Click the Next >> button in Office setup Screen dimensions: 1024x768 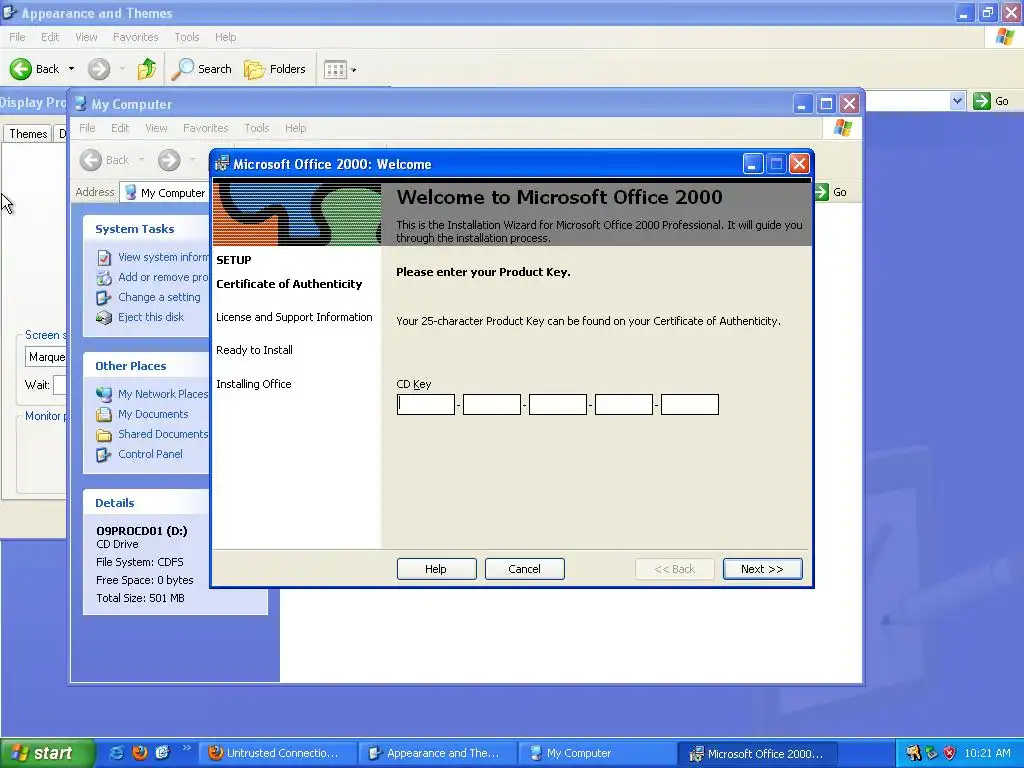762,569
